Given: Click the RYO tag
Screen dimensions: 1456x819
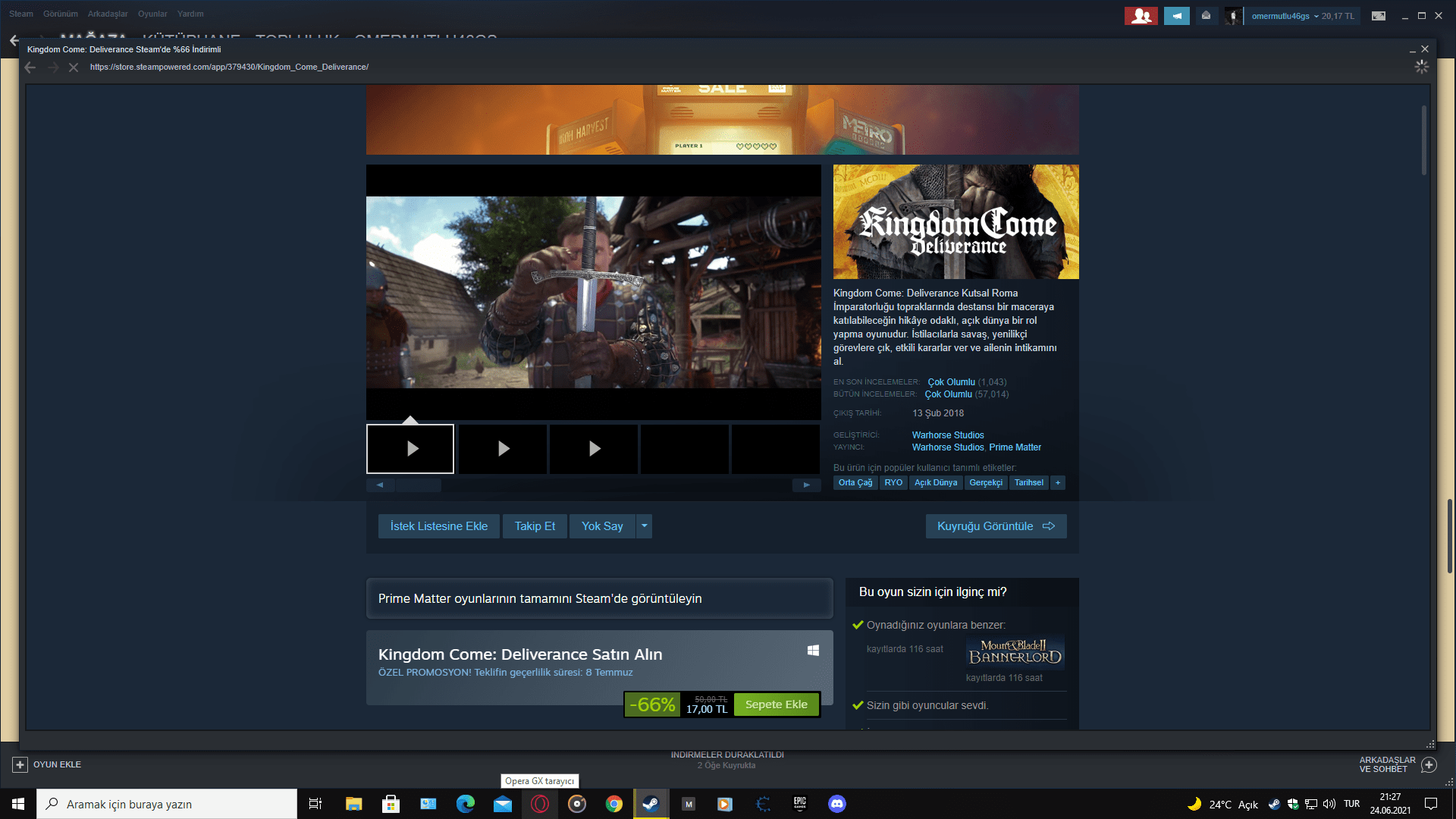Looking at the screenshot, I should click(x=893, y=483).
